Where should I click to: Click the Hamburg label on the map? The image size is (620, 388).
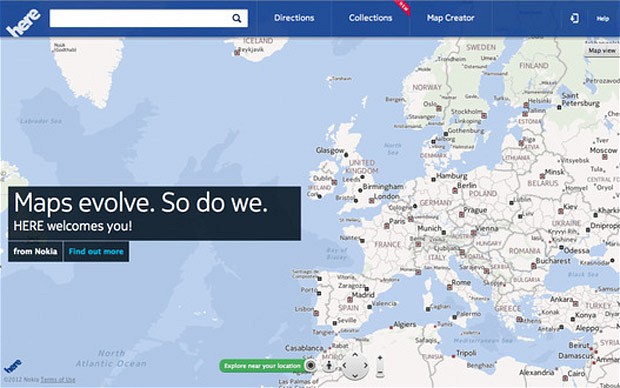point(452,176)
